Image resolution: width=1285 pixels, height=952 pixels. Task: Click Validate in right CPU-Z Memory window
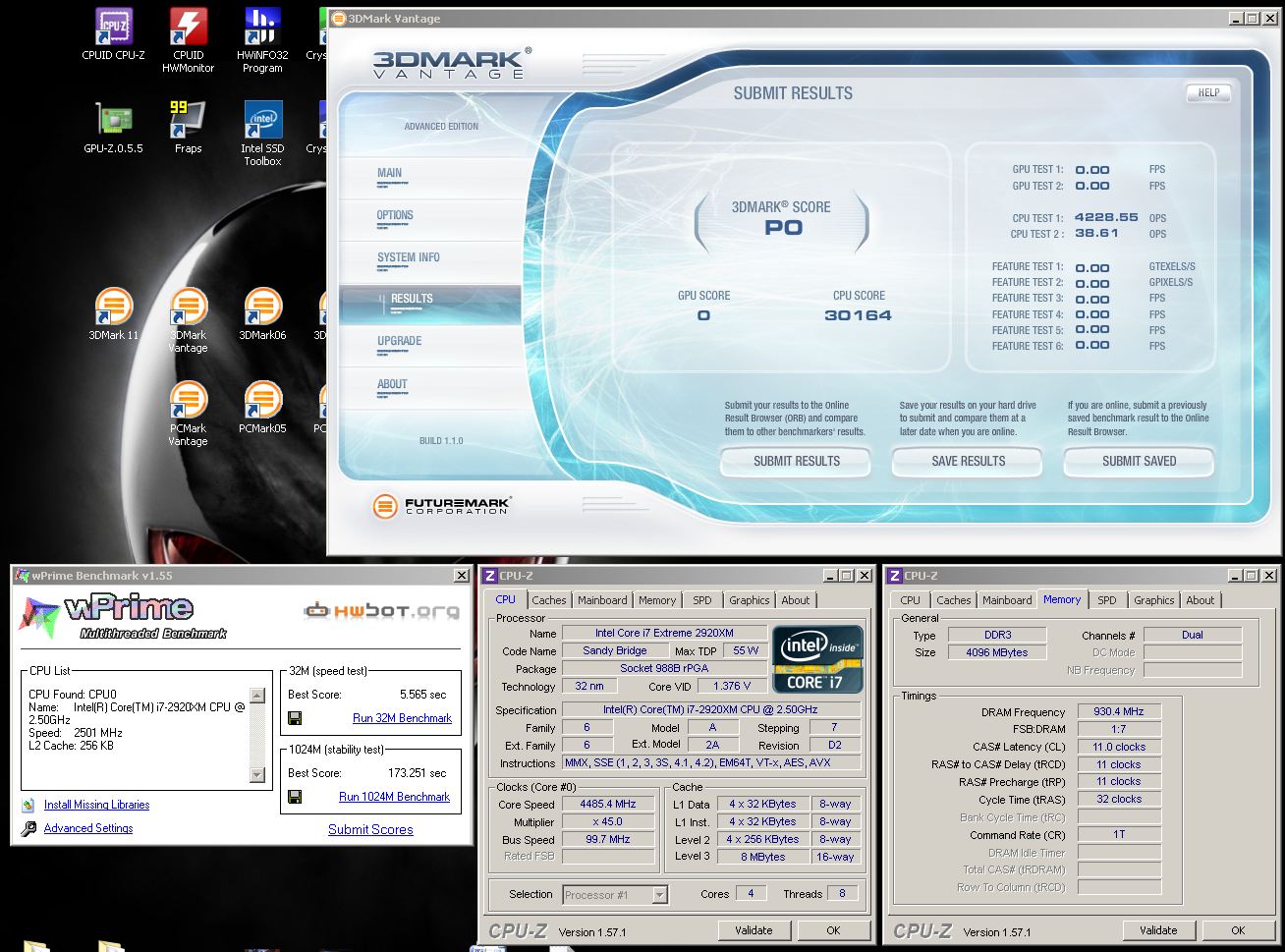[x=1158, y=930]
